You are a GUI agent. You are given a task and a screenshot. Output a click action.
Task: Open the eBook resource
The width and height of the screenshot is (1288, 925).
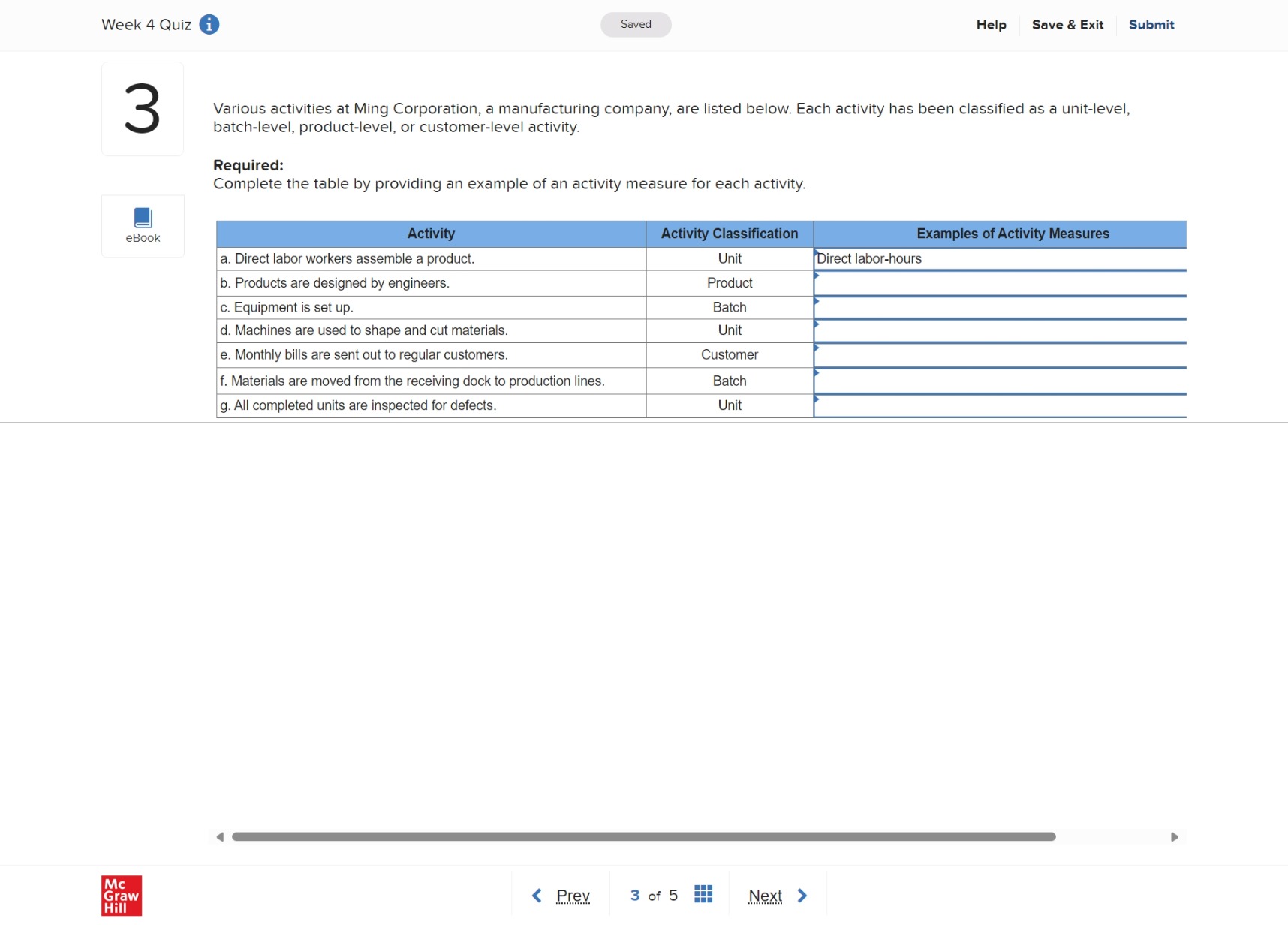click(x=143, y=224)
